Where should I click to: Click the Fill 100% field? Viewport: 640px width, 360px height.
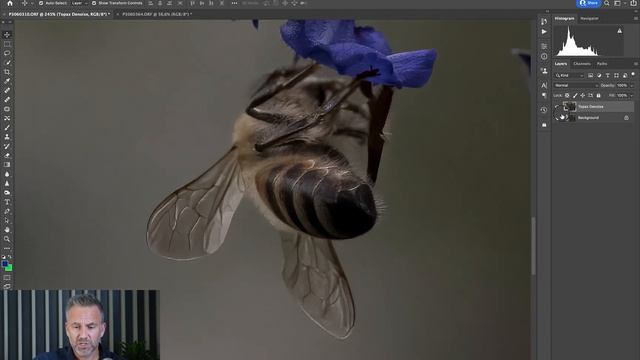tap(622, 96)
